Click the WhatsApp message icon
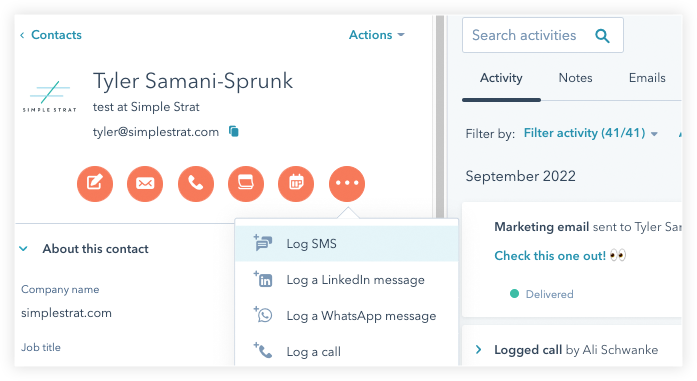This screenshot has width=697, height=381. point(263,315)
